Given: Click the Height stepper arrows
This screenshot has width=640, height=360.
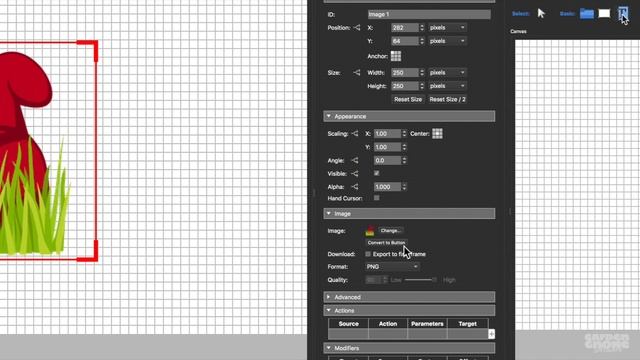Looking at the screenshot, I should (422, 86).
